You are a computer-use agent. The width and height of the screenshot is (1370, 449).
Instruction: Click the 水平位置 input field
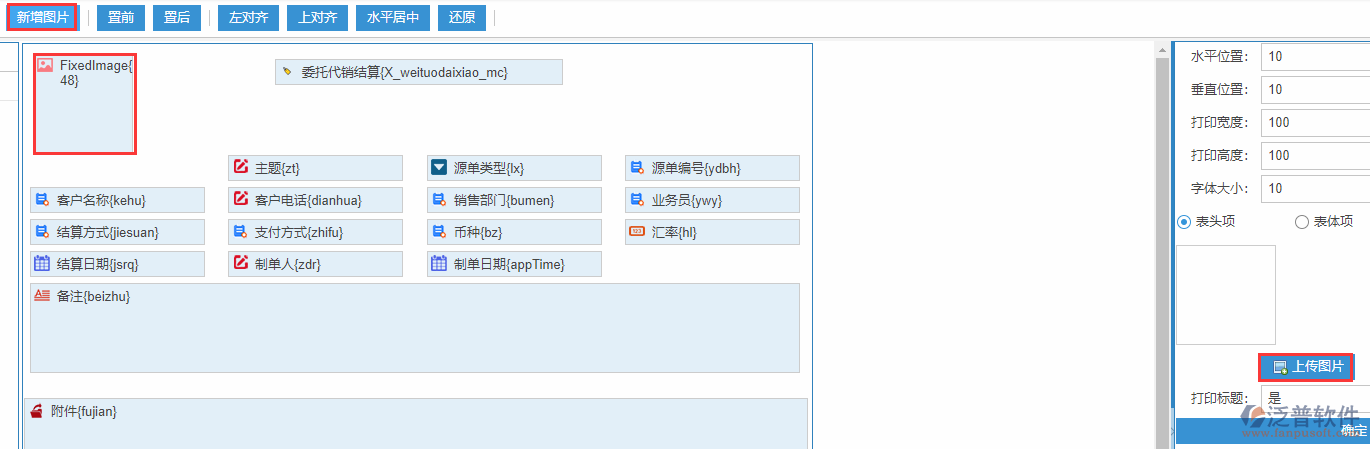click(1315, 56)
